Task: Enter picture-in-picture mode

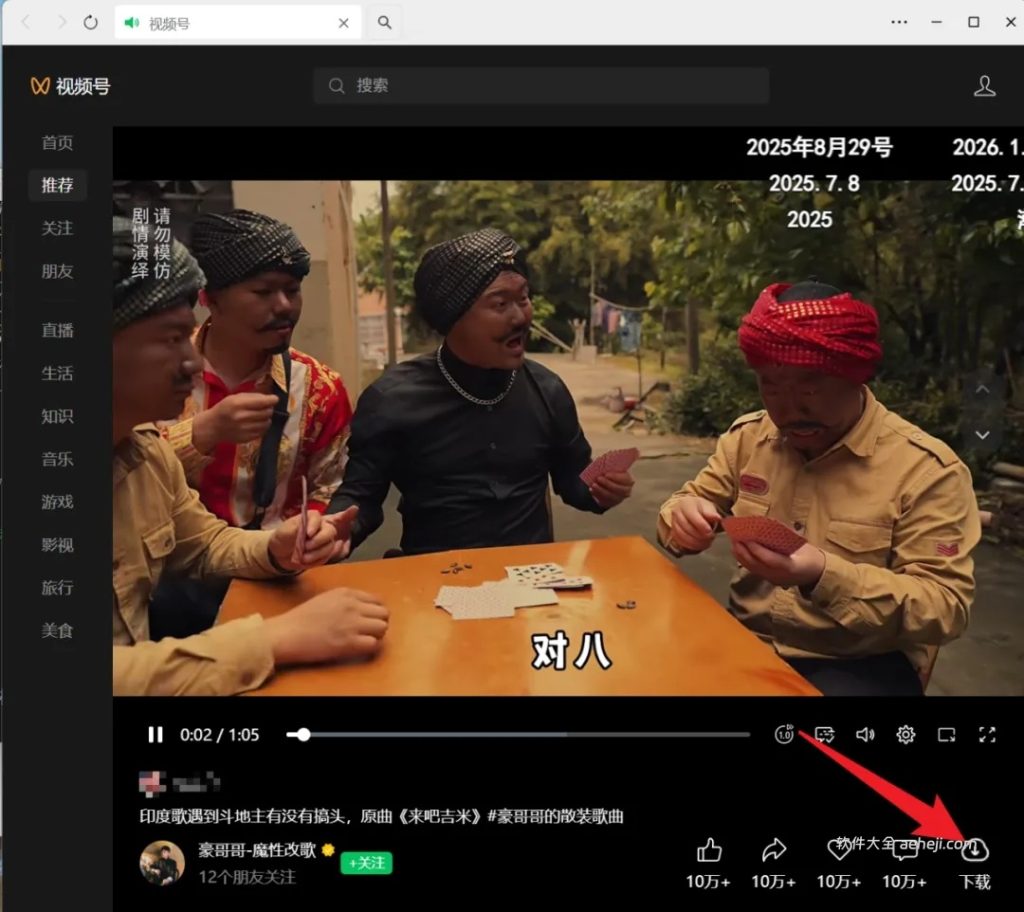Action: [946, 734]
